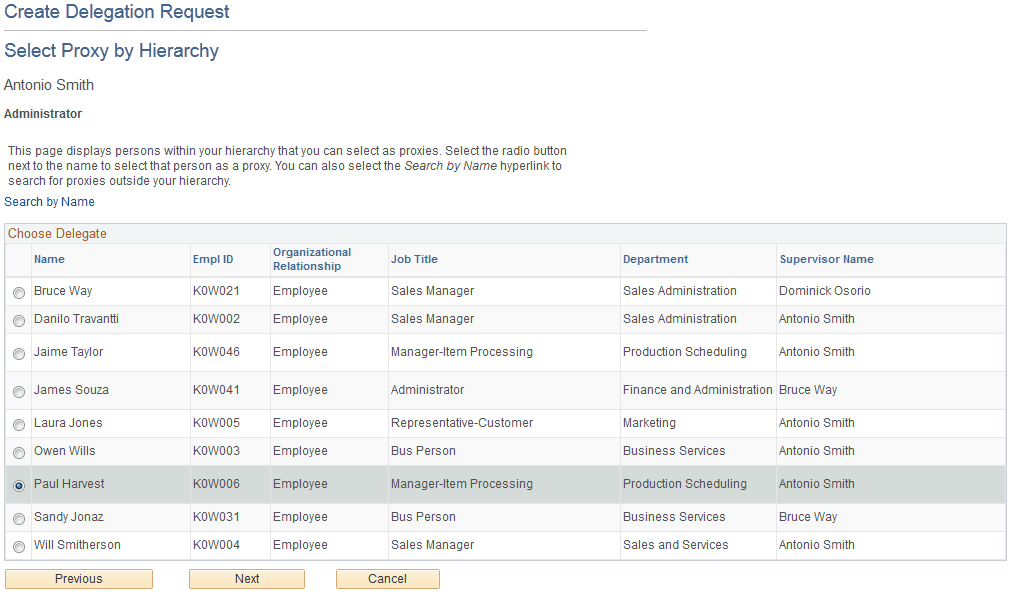1013x595 pixels.
Task: Select Sandy Jonaz's radio button
Action: point(18,517)
